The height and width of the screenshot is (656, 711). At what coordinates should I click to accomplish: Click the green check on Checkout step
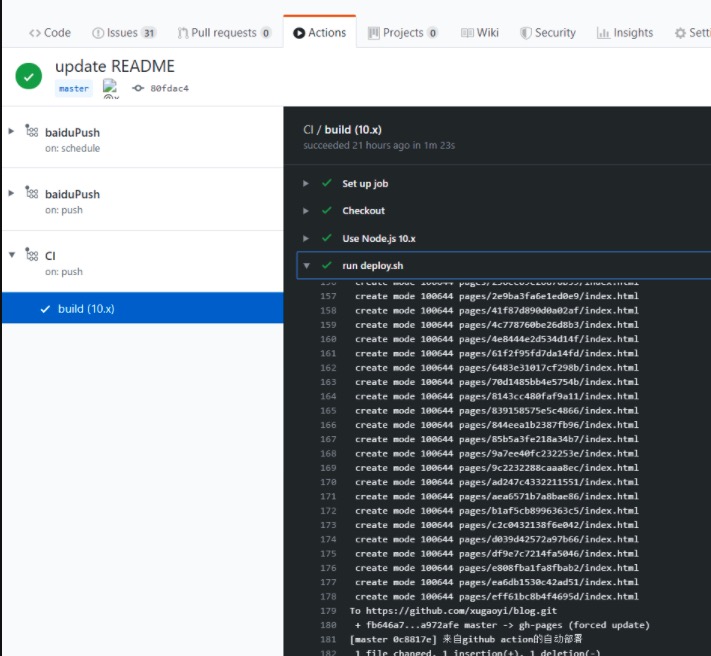(x=326, y=211)
